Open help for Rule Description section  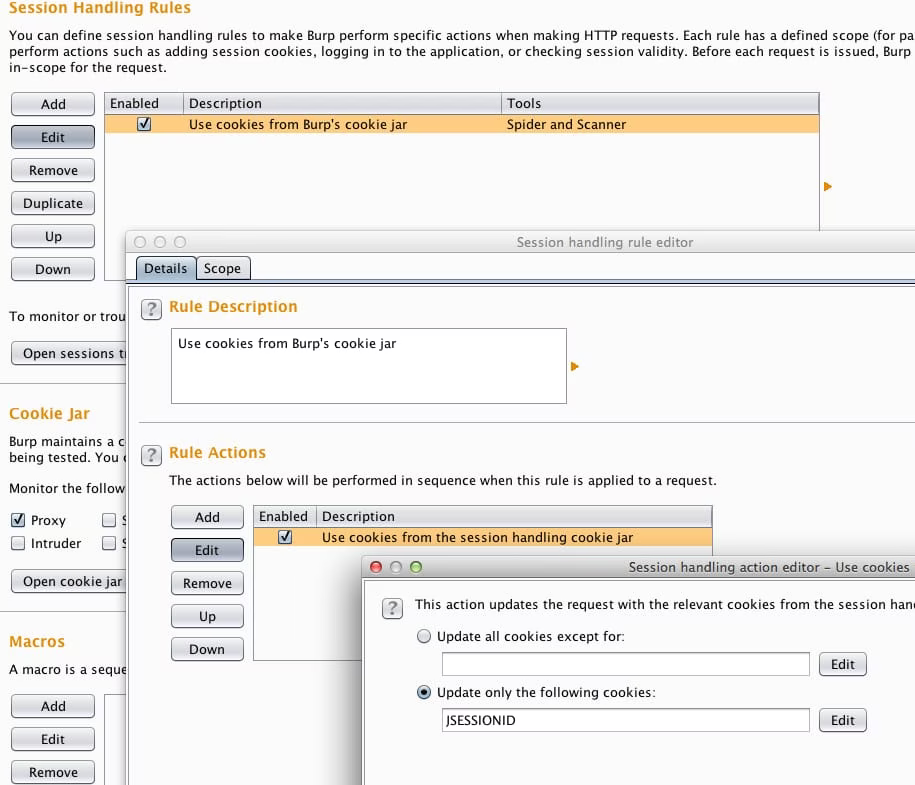tap(151, 309)
